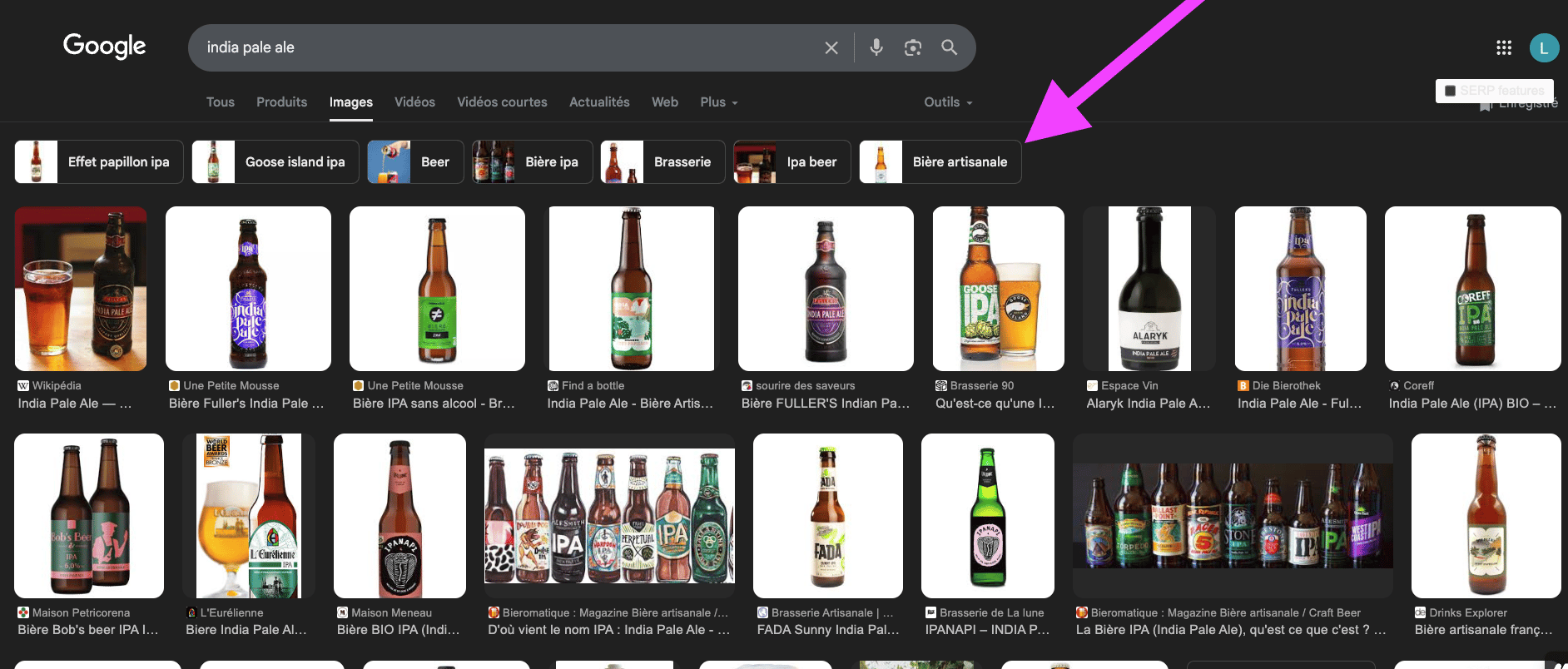This screenshot has height=669, width=1568.
Task: Open the Bière Fuller's India Pale image
Action: pyautogui.click(x=248, y=289)
